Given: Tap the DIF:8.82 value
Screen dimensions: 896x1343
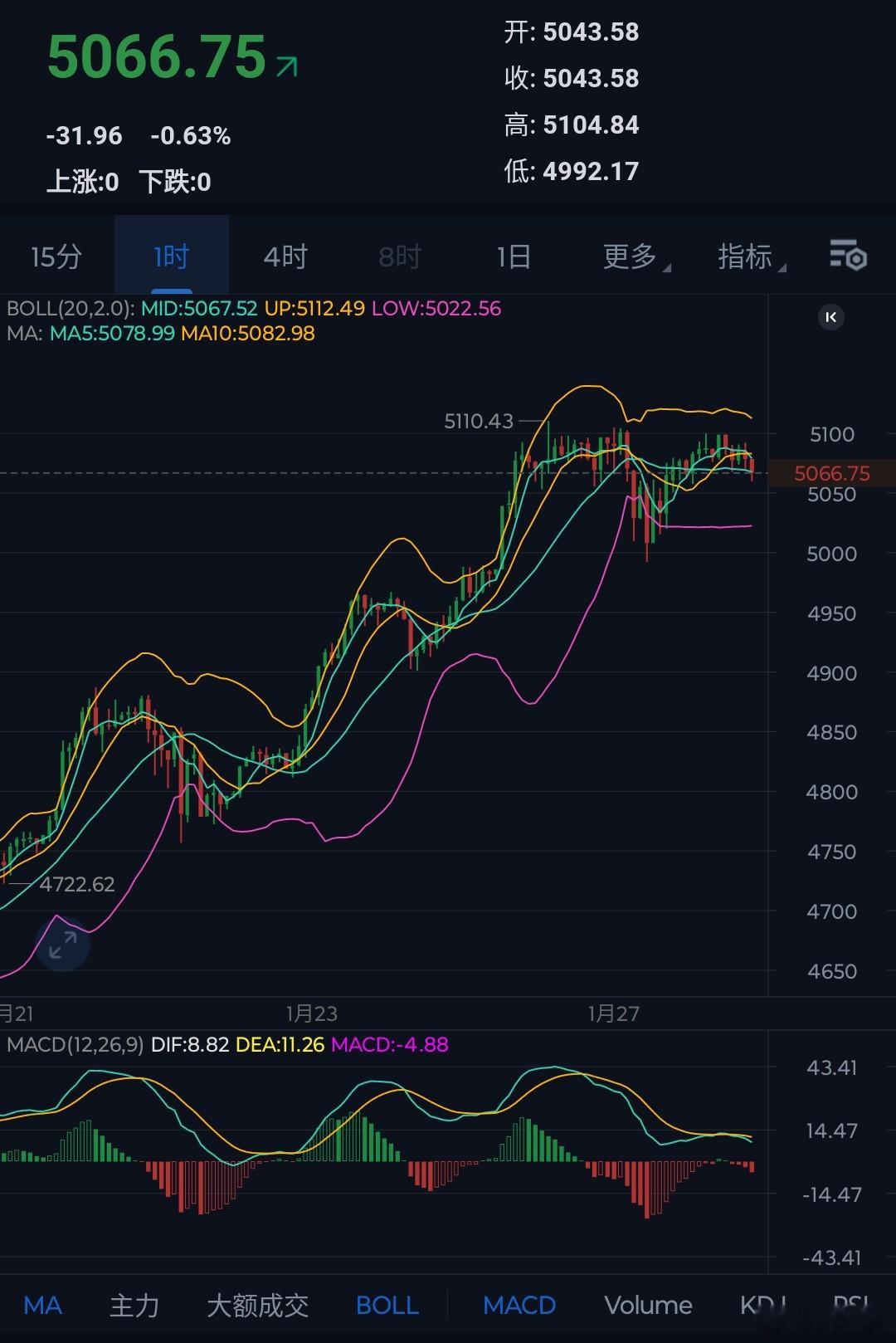Looking at the screenshot, I should (190, 1044).
